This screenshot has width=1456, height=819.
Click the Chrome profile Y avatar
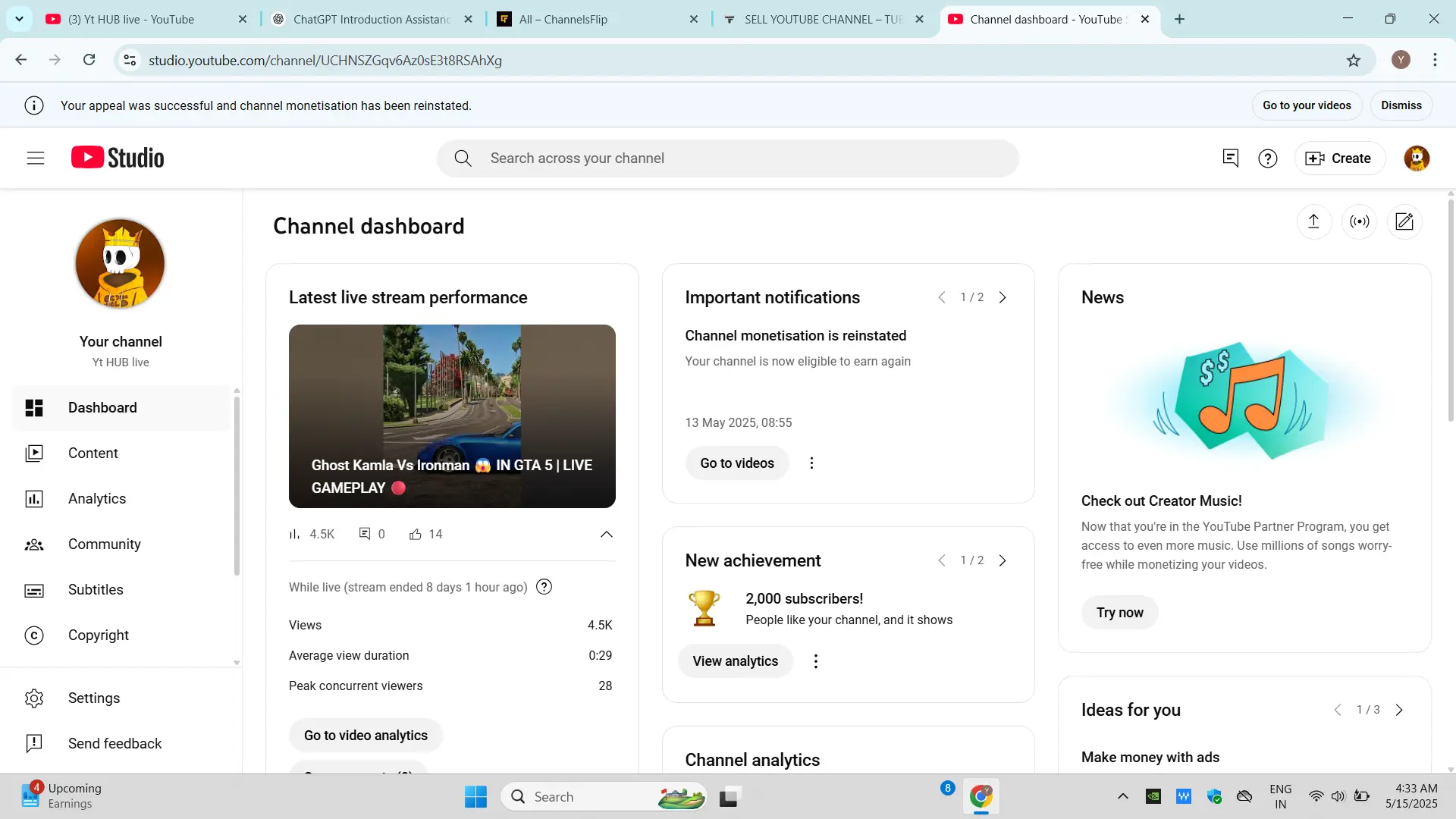pyautogui.click(x=1401, y=60)
